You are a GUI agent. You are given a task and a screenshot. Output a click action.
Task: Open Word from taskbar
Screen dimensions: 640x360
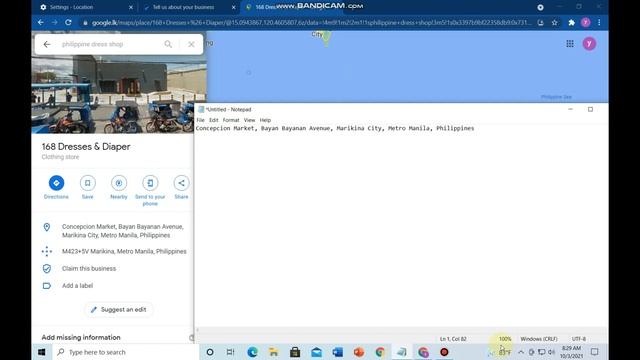tap(338, 352)
